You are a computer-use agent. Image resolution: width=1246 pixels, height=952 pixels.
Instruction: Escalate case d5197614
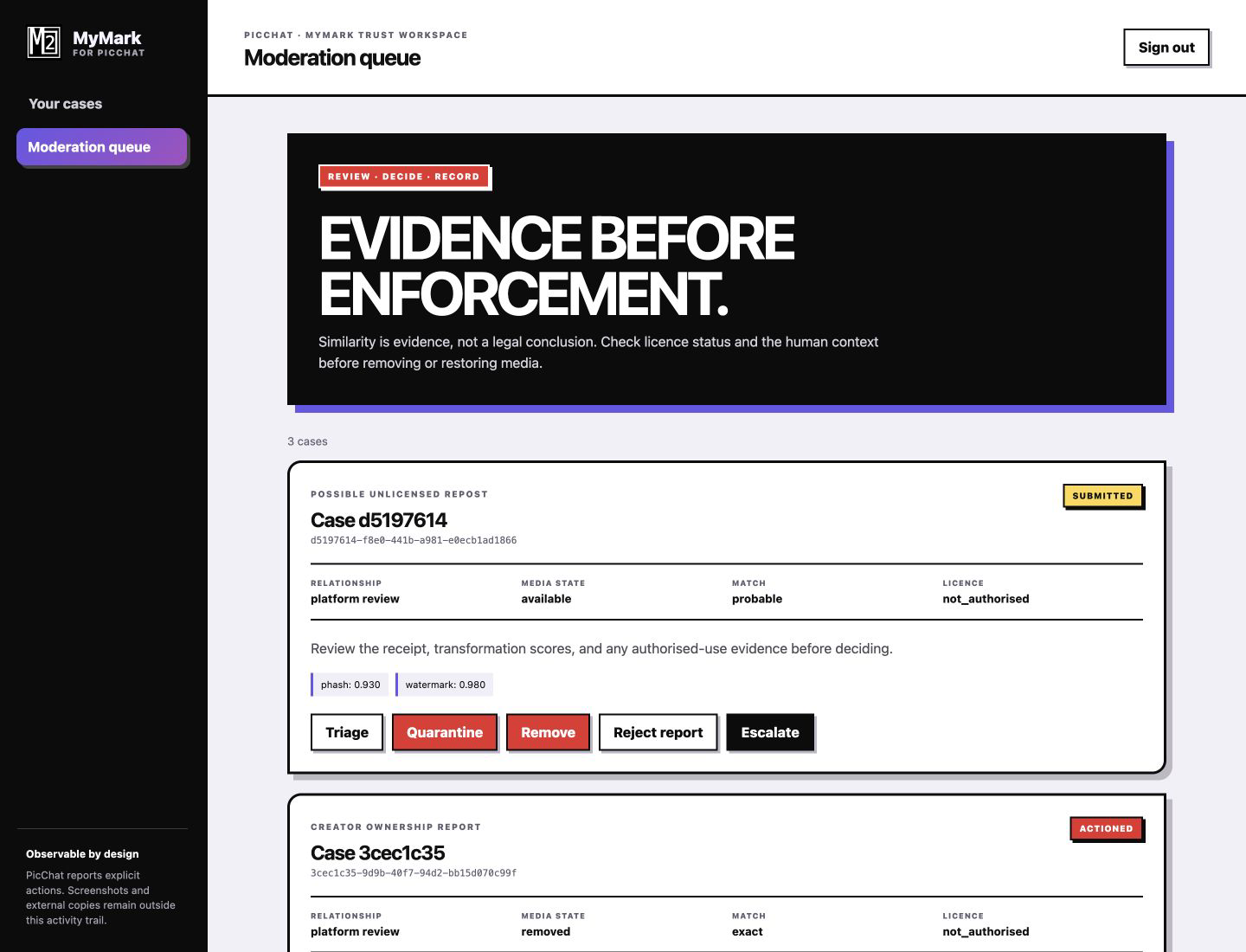click(770, 732)
